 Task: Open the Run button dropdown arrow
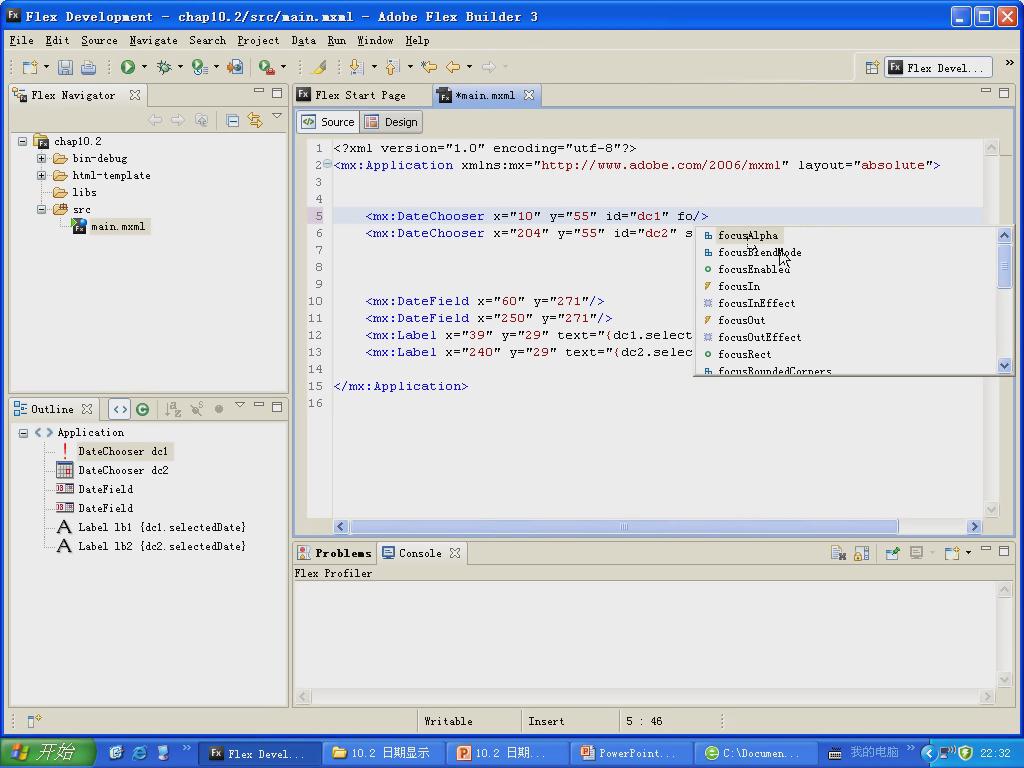[x=144, y=67]
